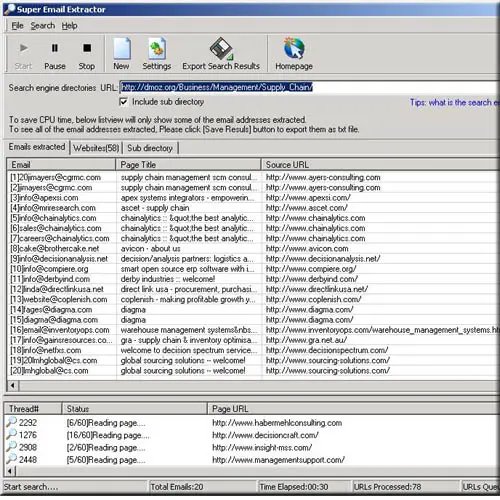Select thread 2292 magnifier icon
Screen dimensions: 500x500
pyautogui.click(x=11, y=422)
